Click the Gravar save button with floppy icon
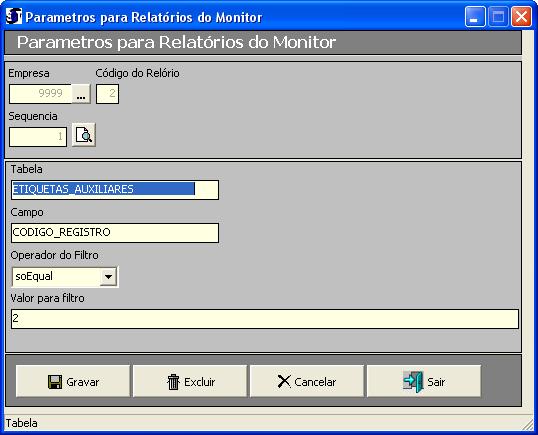This screenshot has width=538, height=435. tap(73, 381)
